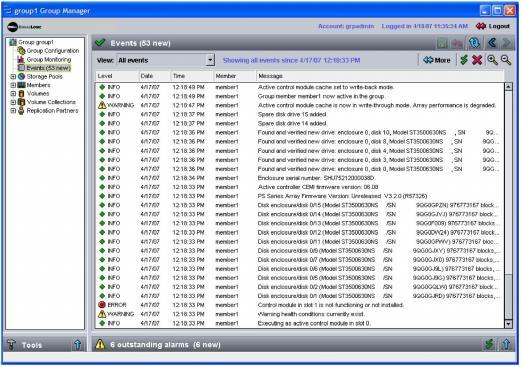Expand the Members tree node
The width and height of the screenshot is (521, 367).
tap(13, 85)
